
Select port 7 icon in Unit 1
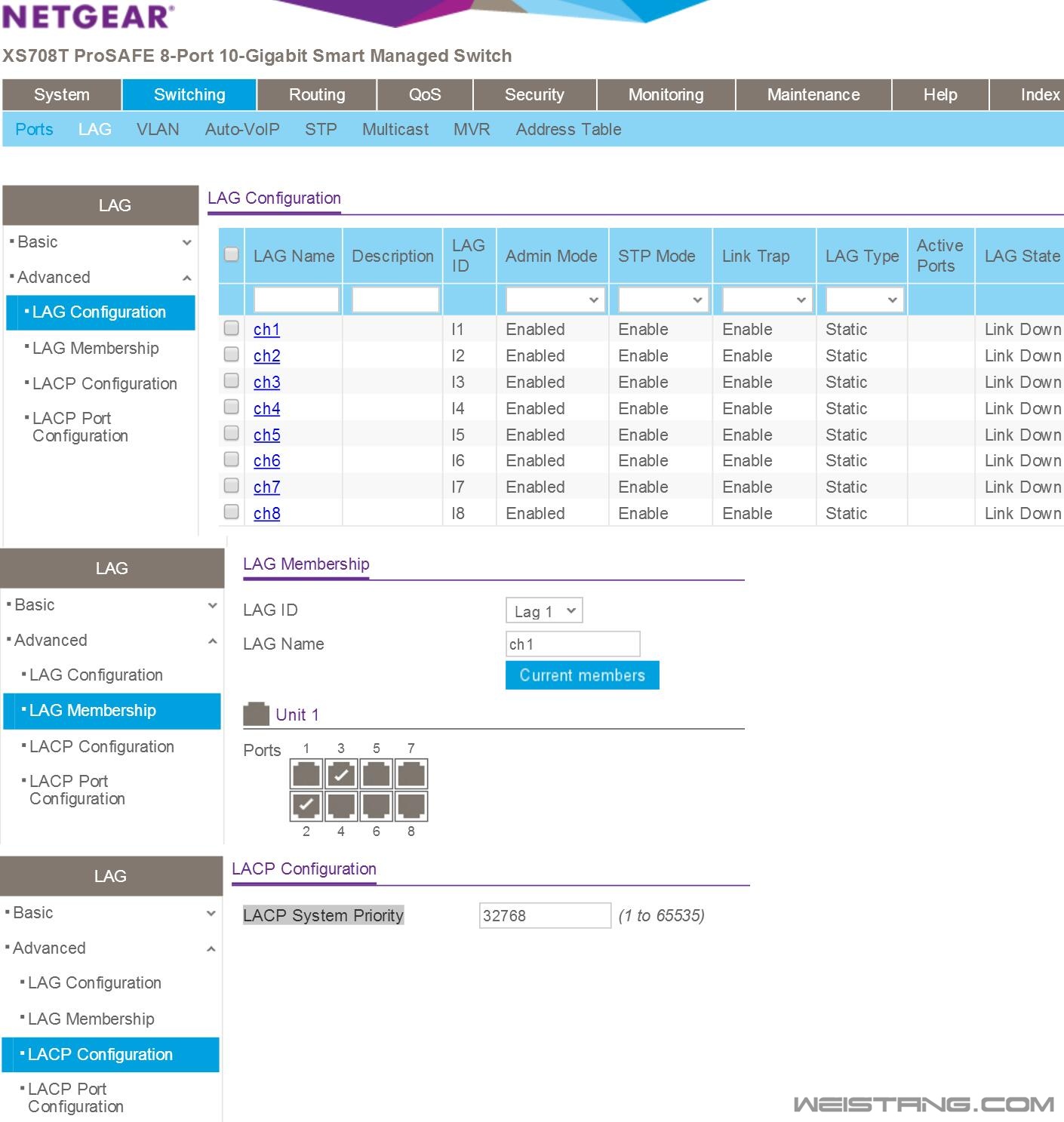click(x=411, y=774)
